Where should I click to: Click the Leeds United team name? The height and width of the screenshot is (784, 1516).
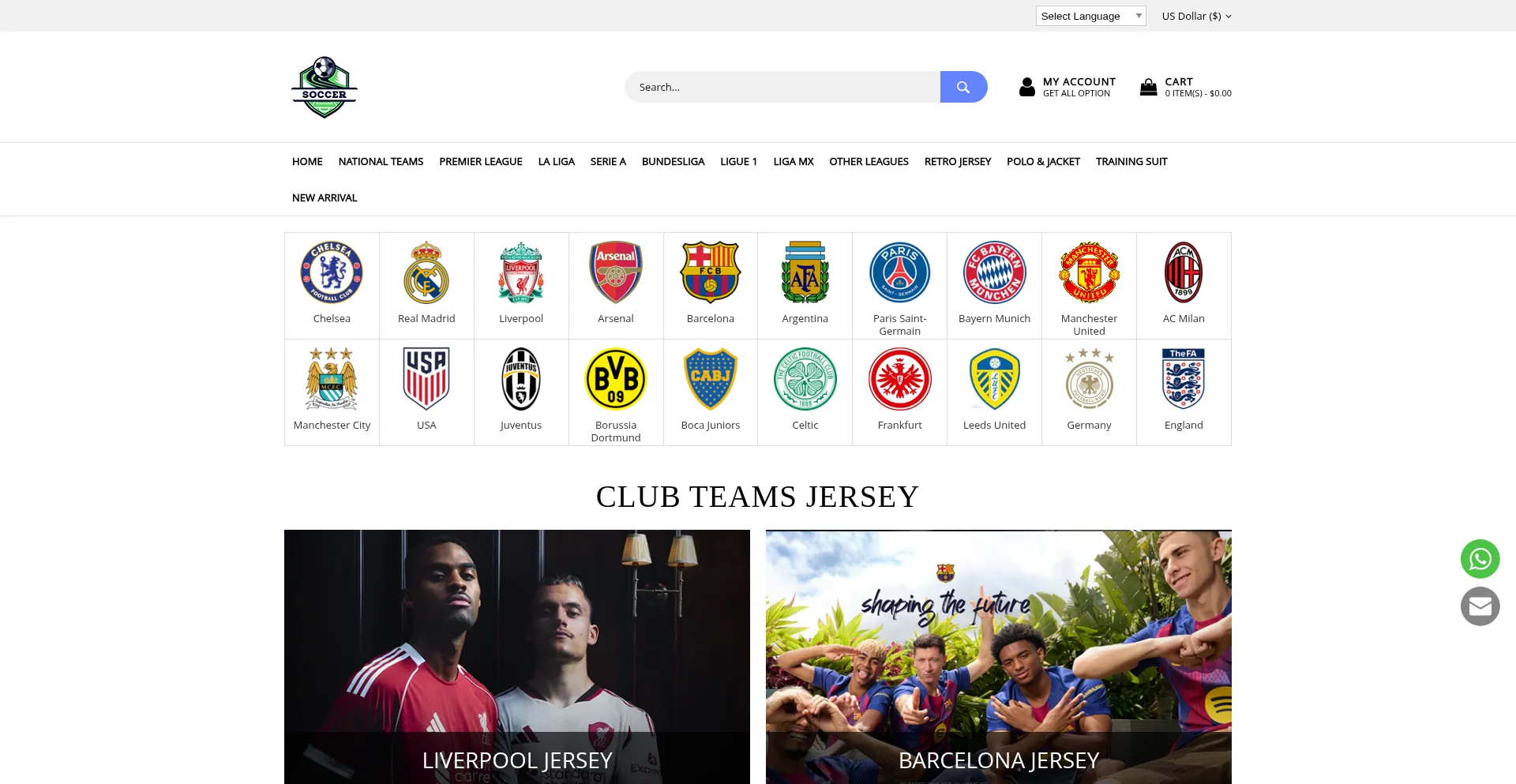point(994,425)
